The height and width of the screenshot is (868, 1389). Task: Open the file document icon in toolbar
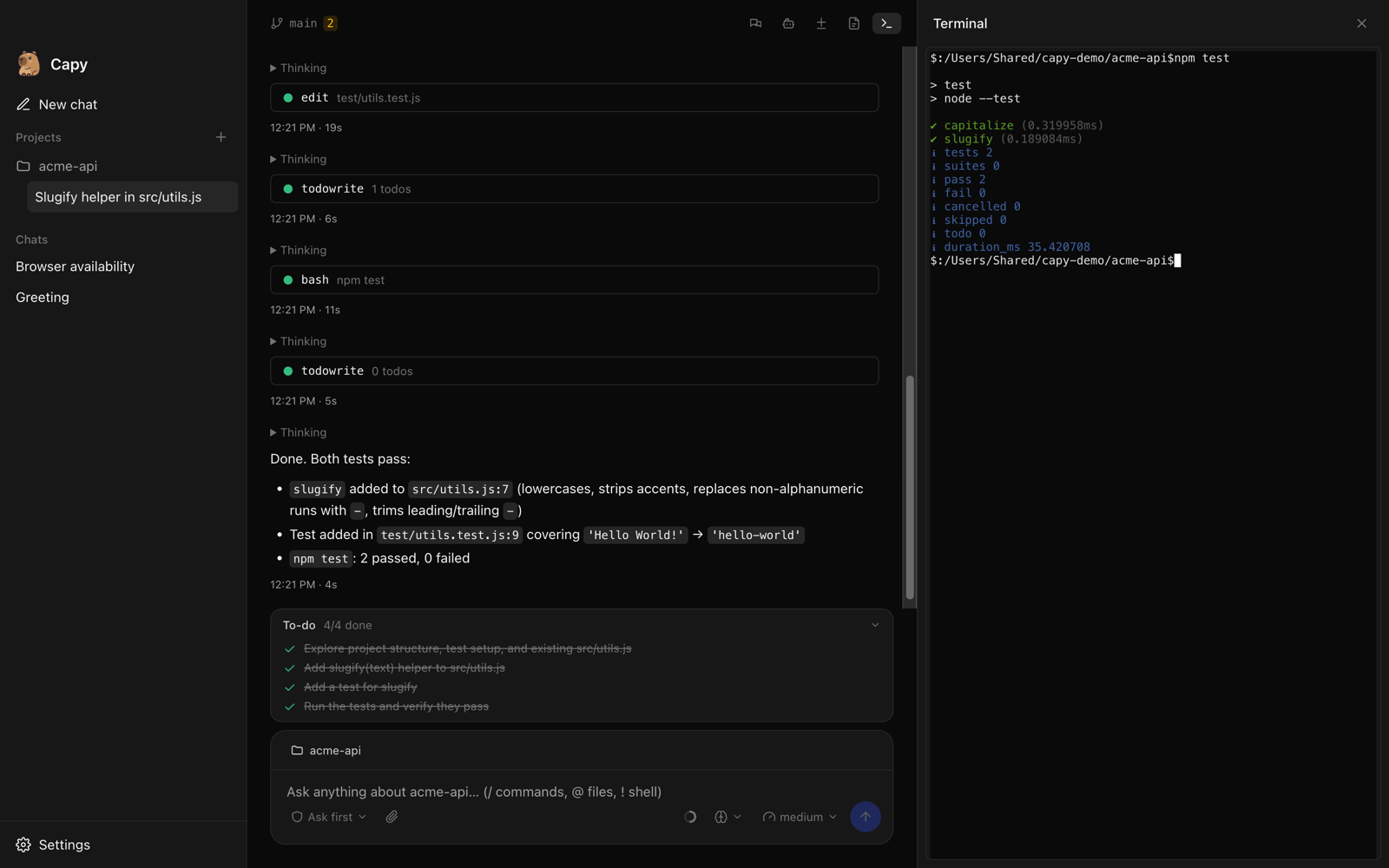click(853, 23)
